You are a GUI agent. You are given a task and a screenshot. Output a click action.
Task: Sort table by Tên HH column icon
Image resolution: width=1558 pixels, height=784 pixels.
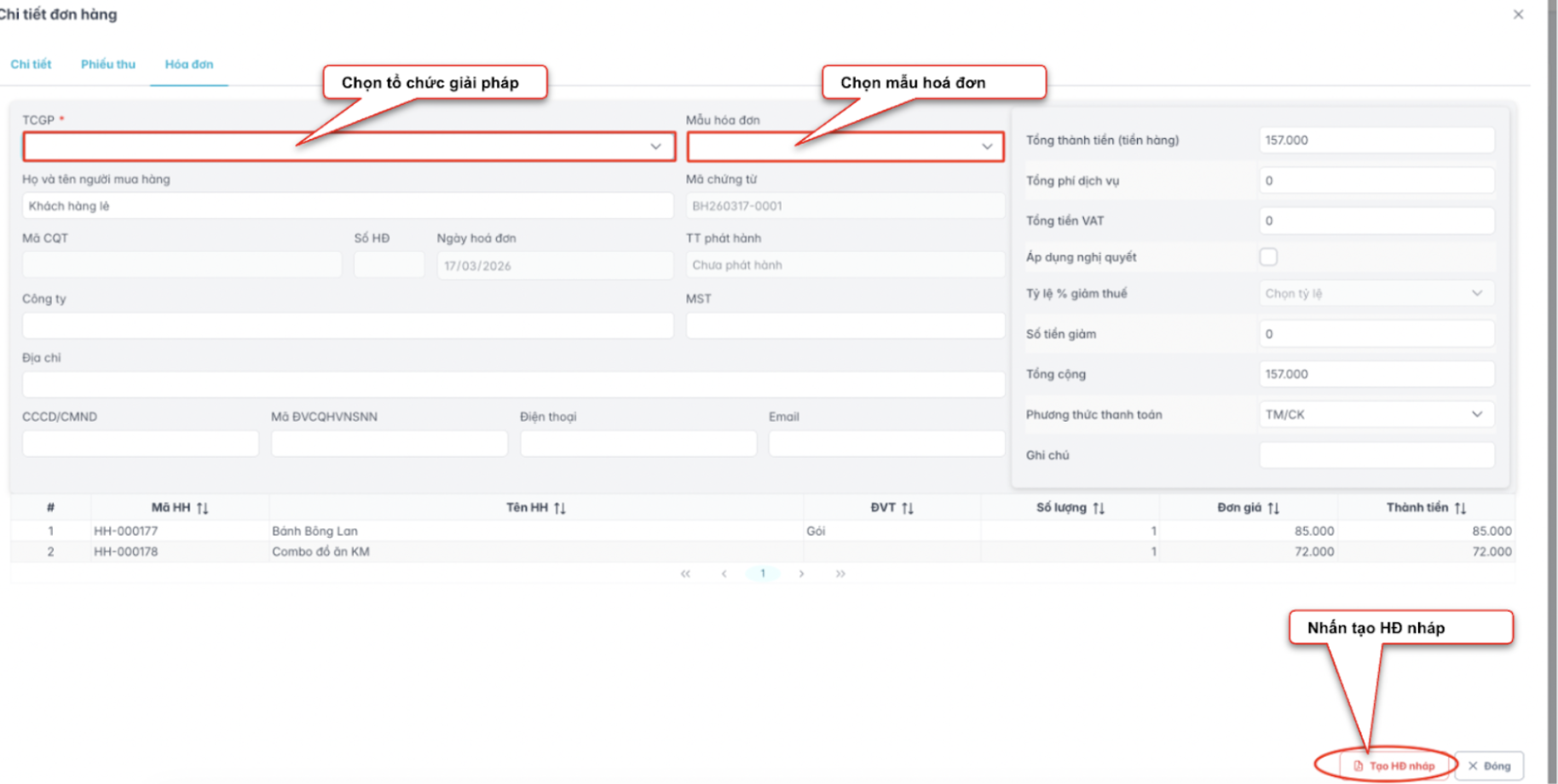click(560, 508)
